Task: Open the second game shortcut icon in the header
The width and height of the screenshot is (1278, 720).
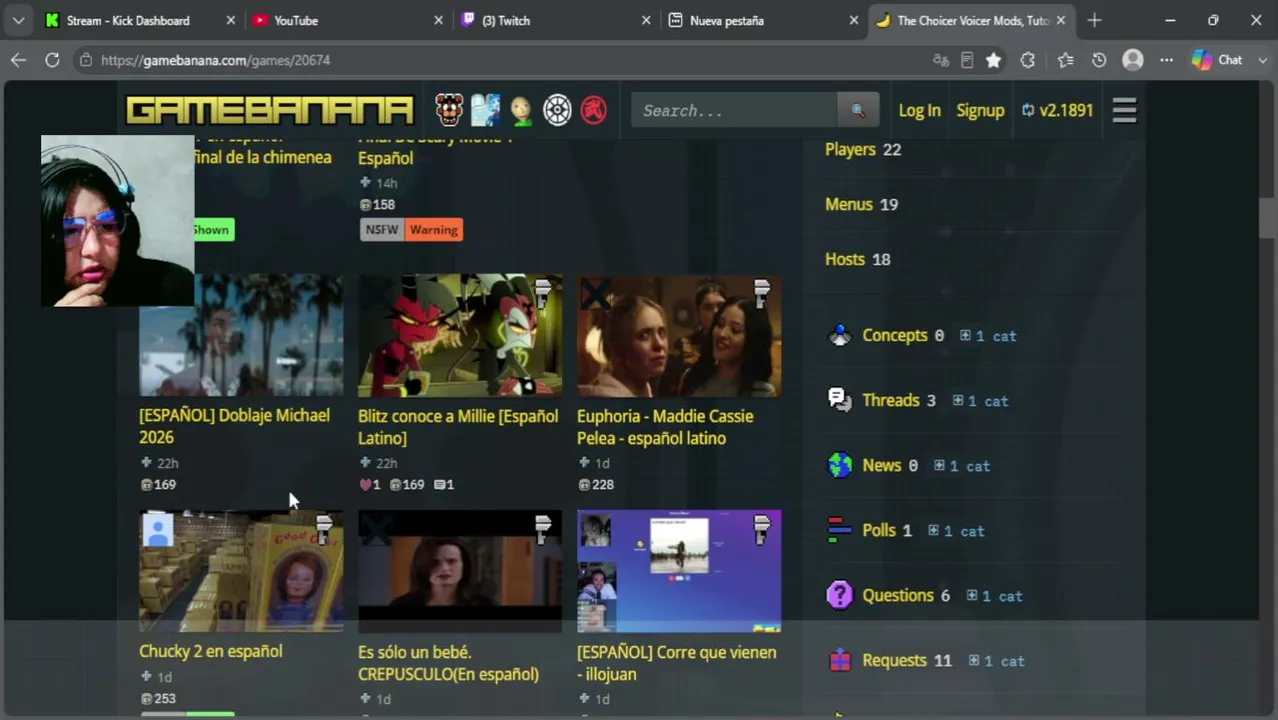Action: [485, 110]
